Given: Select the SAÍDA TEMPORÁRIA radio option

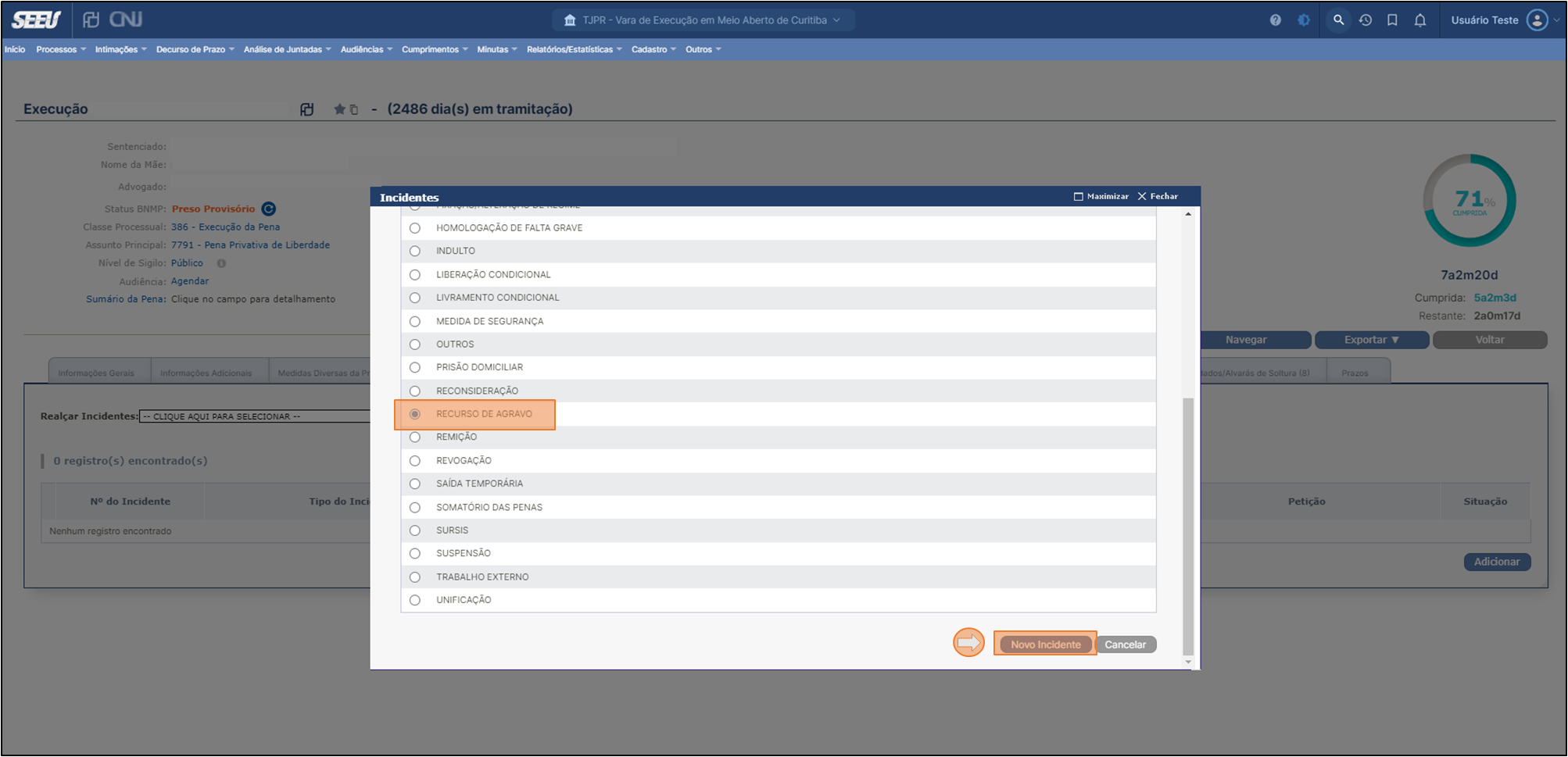Looking at the screenshot, I should click(415, 484).
